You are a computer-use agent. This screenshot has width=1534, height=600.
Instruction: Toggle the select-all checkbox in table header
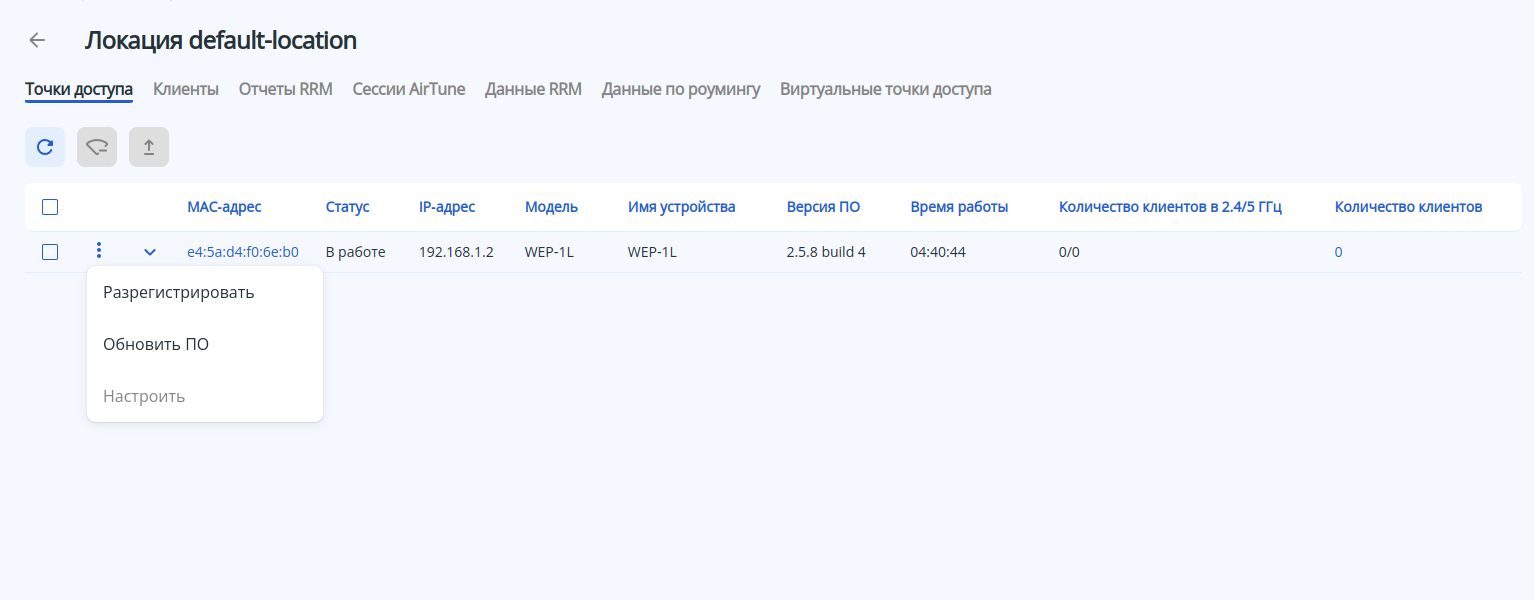pyautogui.click(x=50, y=207)
